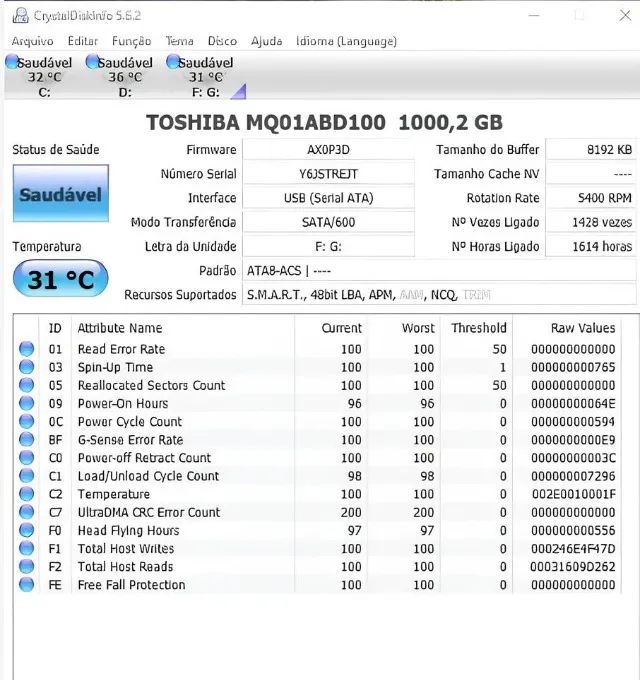Image resolution: width=640 pixels, height=680 pixels.
Task: Click status icon for Power Cycle Count
Action: [x=26, y=422]
